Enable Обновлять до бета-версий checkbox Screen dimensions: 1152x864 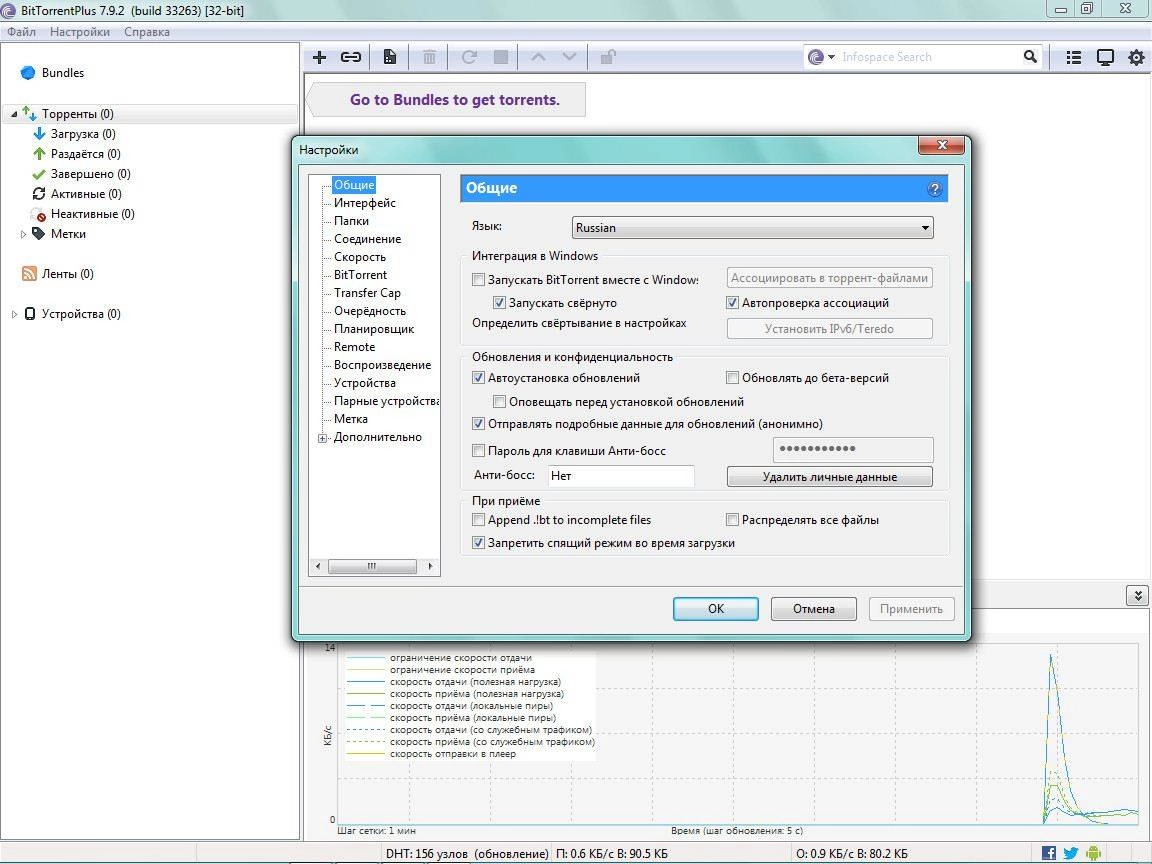coord(732,378)
